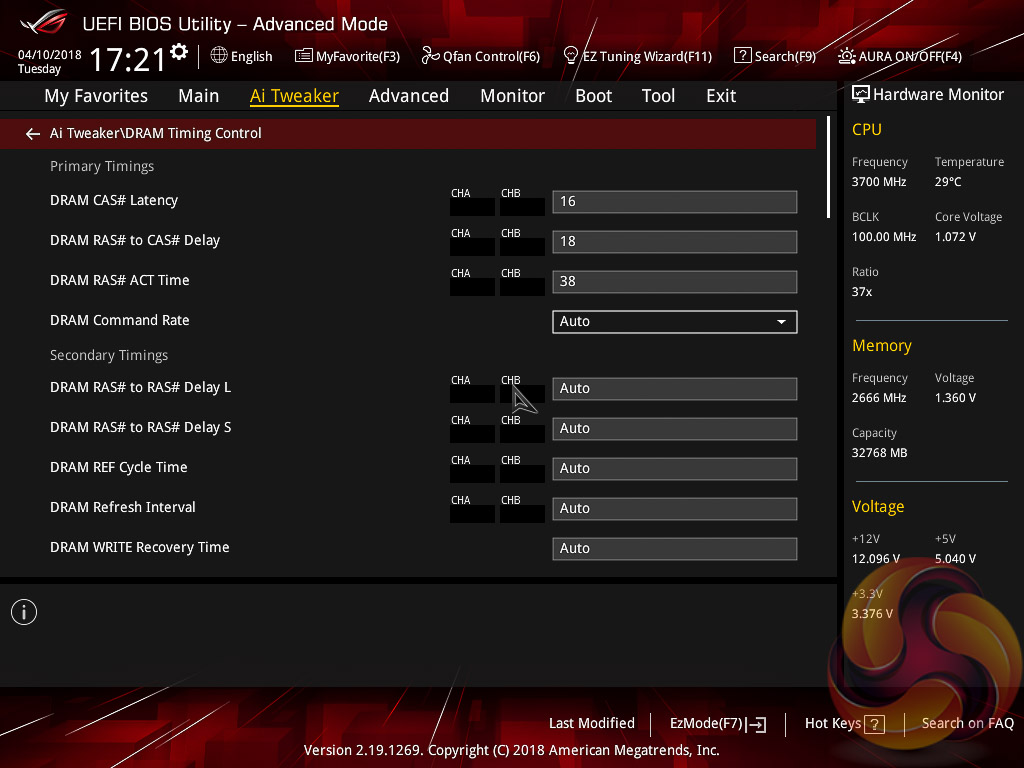Open MyFavorite list icon
The width and height of the screenshot is (1024, 768).
303,56
